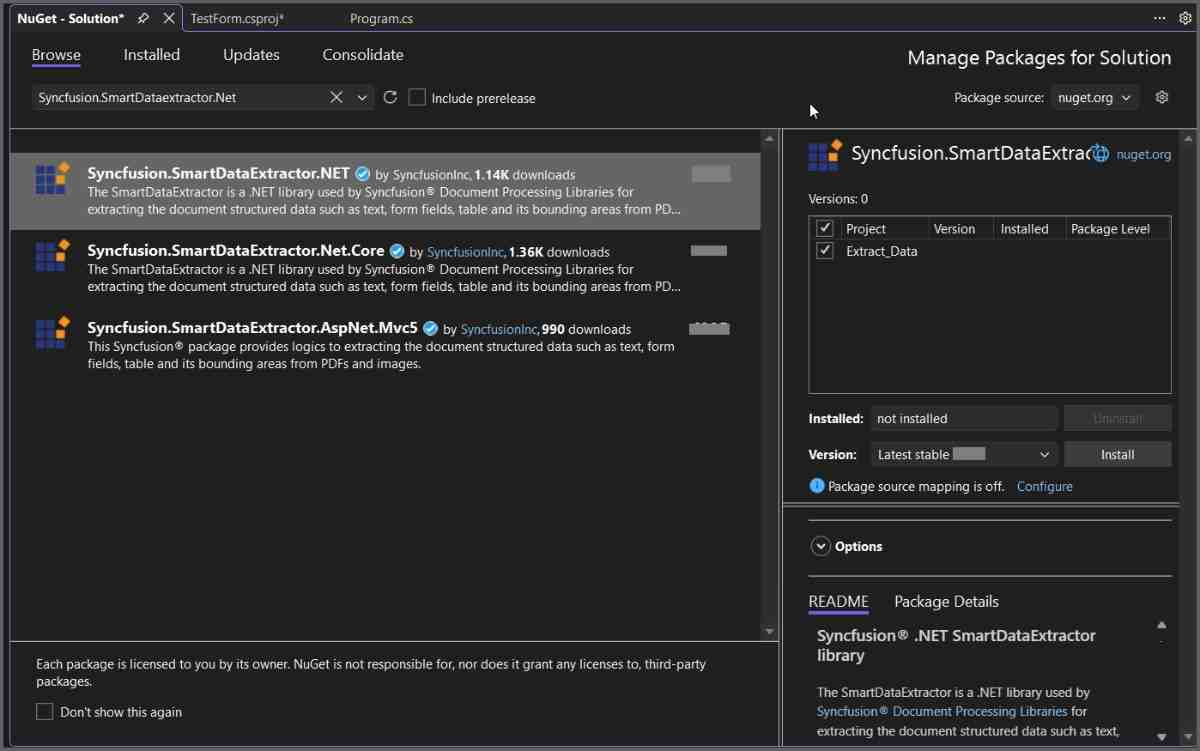Click Syncfusion.SmartDataExtractor.Net.Core package logo

52,255
